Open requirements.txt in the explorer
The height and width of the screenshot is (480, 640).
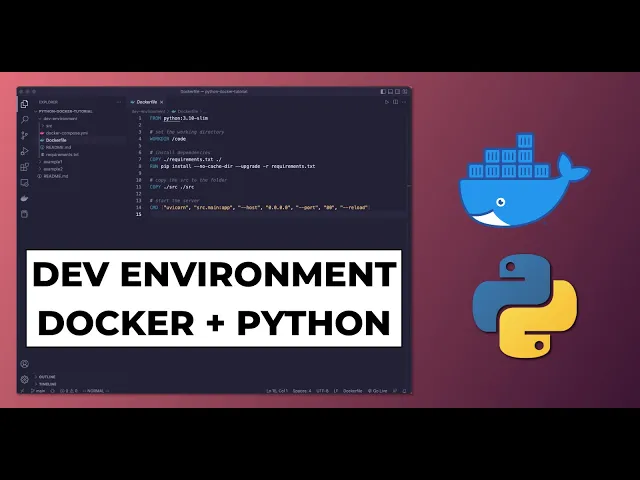coord(62,155)
